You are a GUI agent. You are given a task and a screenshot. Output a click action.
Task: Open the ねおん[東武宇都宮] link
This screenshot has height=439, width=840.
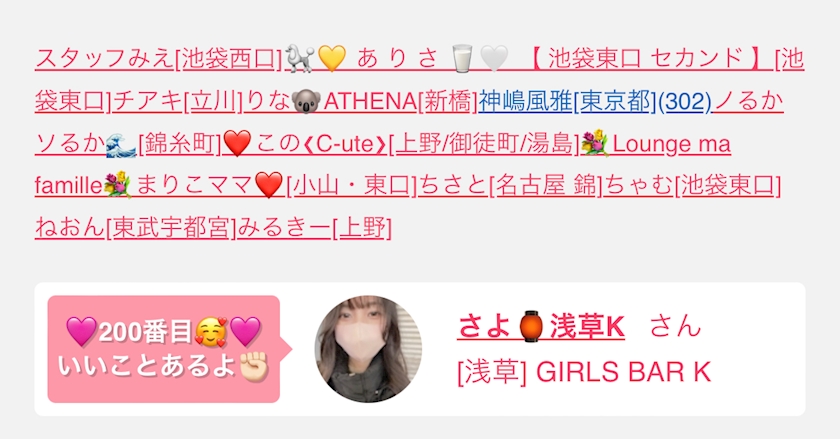[135, 228]
